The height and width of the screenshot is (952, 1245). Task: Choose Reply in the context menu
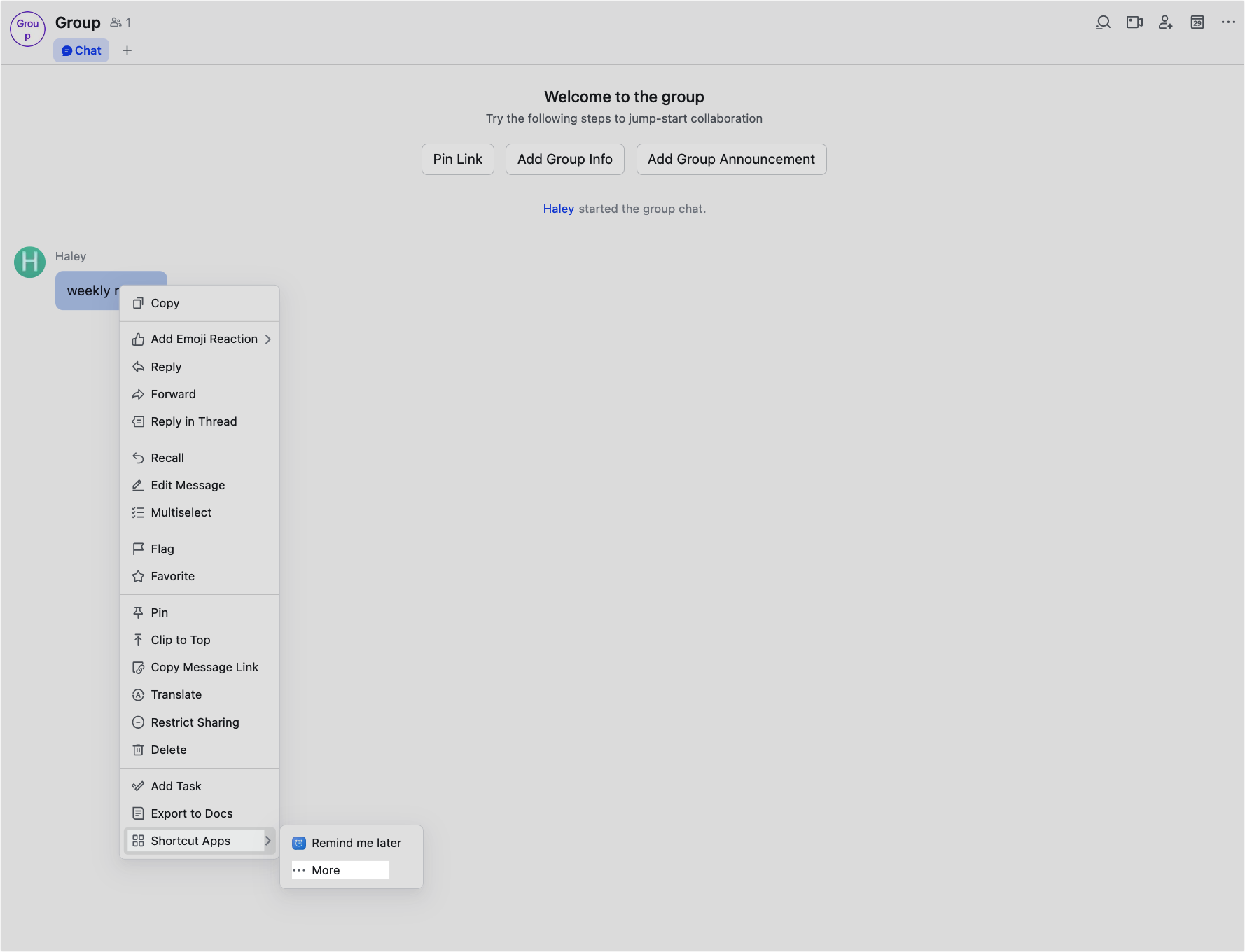[x=200, y=367]
